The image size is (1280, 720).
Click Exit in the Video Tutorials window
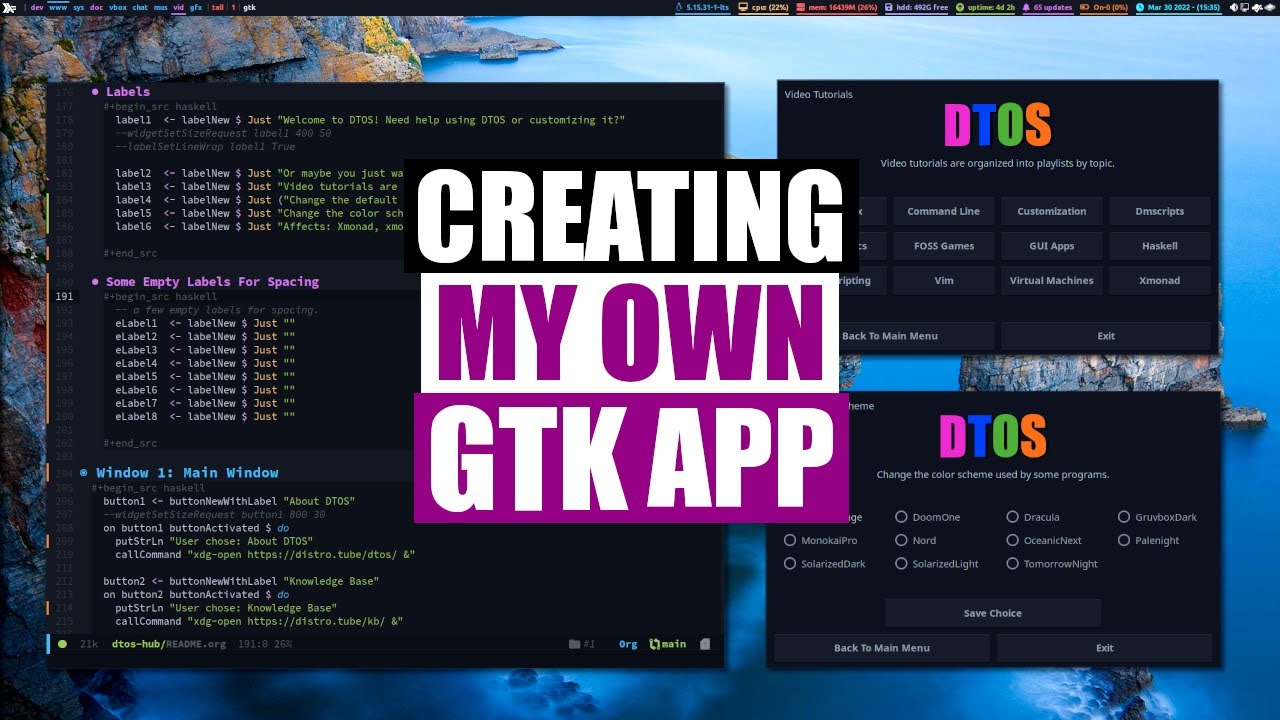[1106, 336]
